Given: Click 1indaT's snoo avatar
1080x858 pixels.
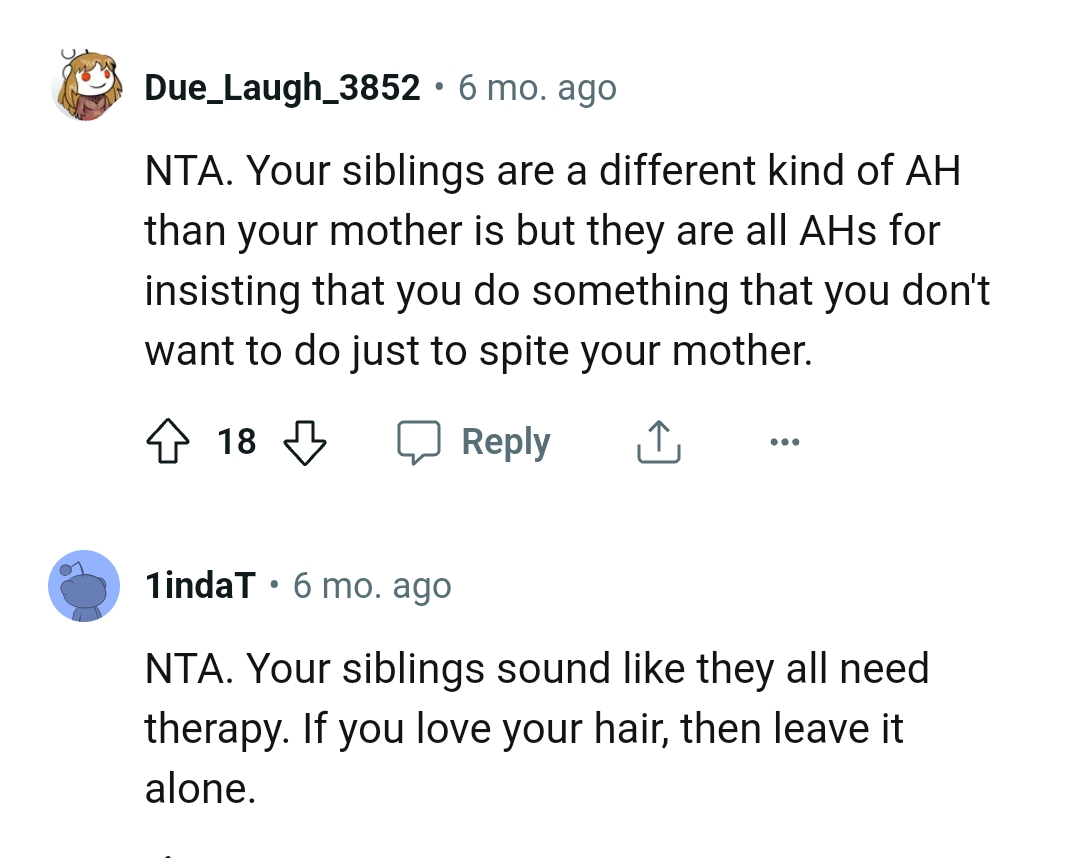Looking at the screenshot, I should 85,585.
